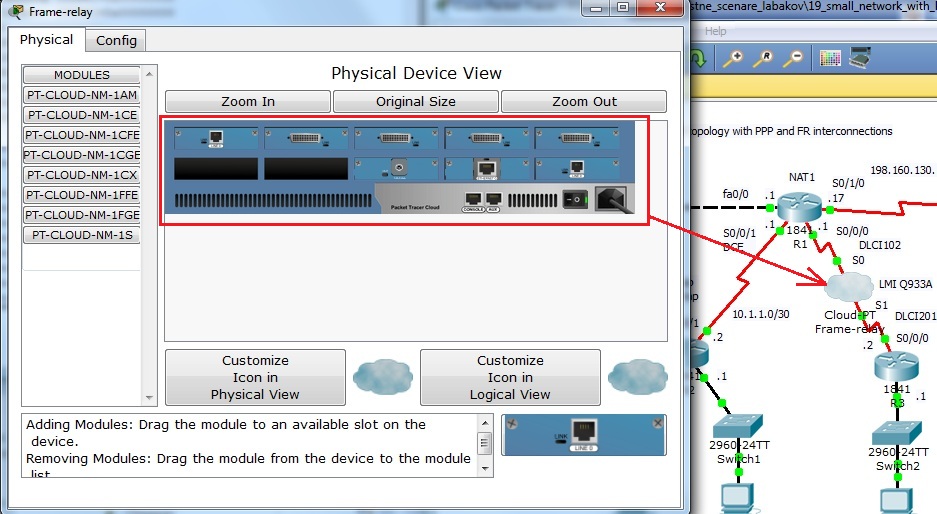Click the description box scrollbar thumb

click(485, 443)
